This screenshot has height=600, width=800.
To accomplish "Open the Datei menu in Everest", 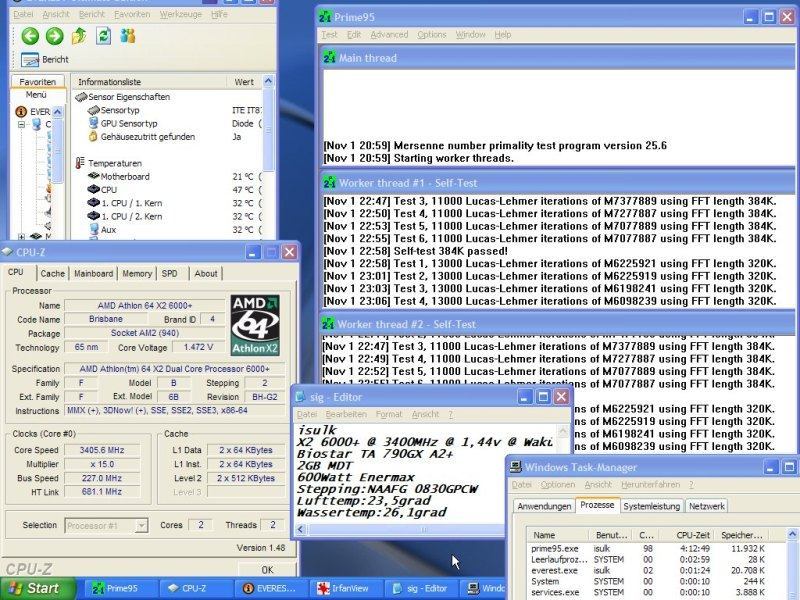I will (23, 14).
